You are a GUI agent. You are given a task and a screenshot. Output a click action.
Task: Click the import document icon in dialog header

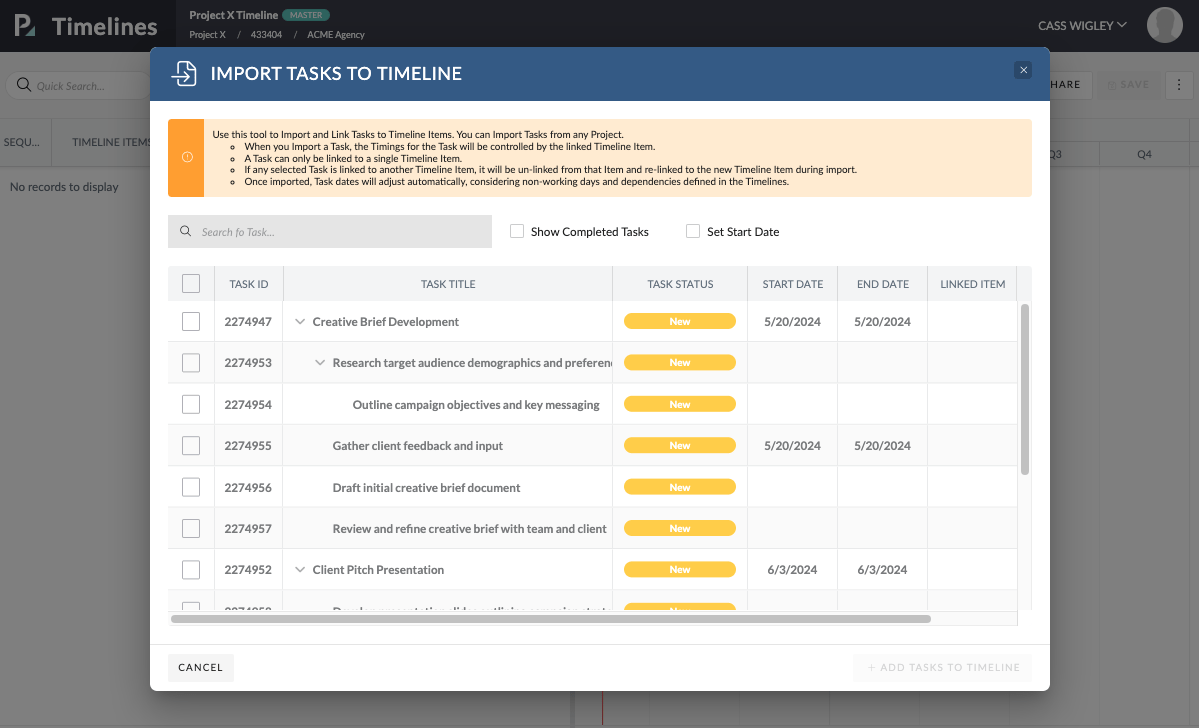coord(184,73)
